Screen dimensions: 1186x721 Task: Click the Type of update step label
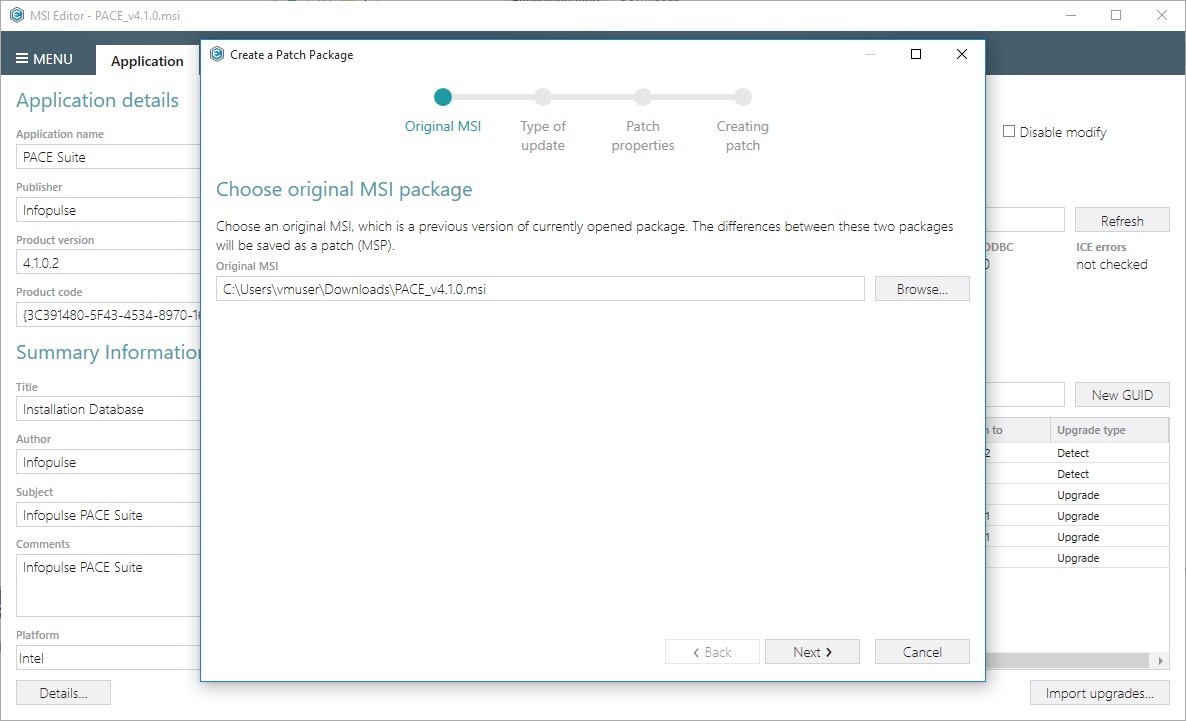(x=543, y=135)
